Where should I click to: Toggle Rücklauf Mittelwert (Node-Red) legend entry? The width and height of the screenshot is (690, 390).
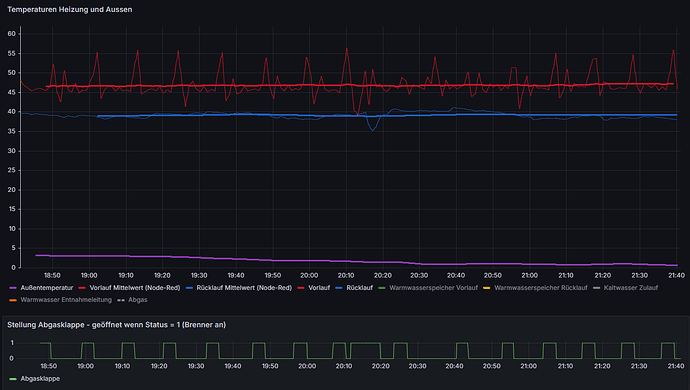(x=244, y=288)
